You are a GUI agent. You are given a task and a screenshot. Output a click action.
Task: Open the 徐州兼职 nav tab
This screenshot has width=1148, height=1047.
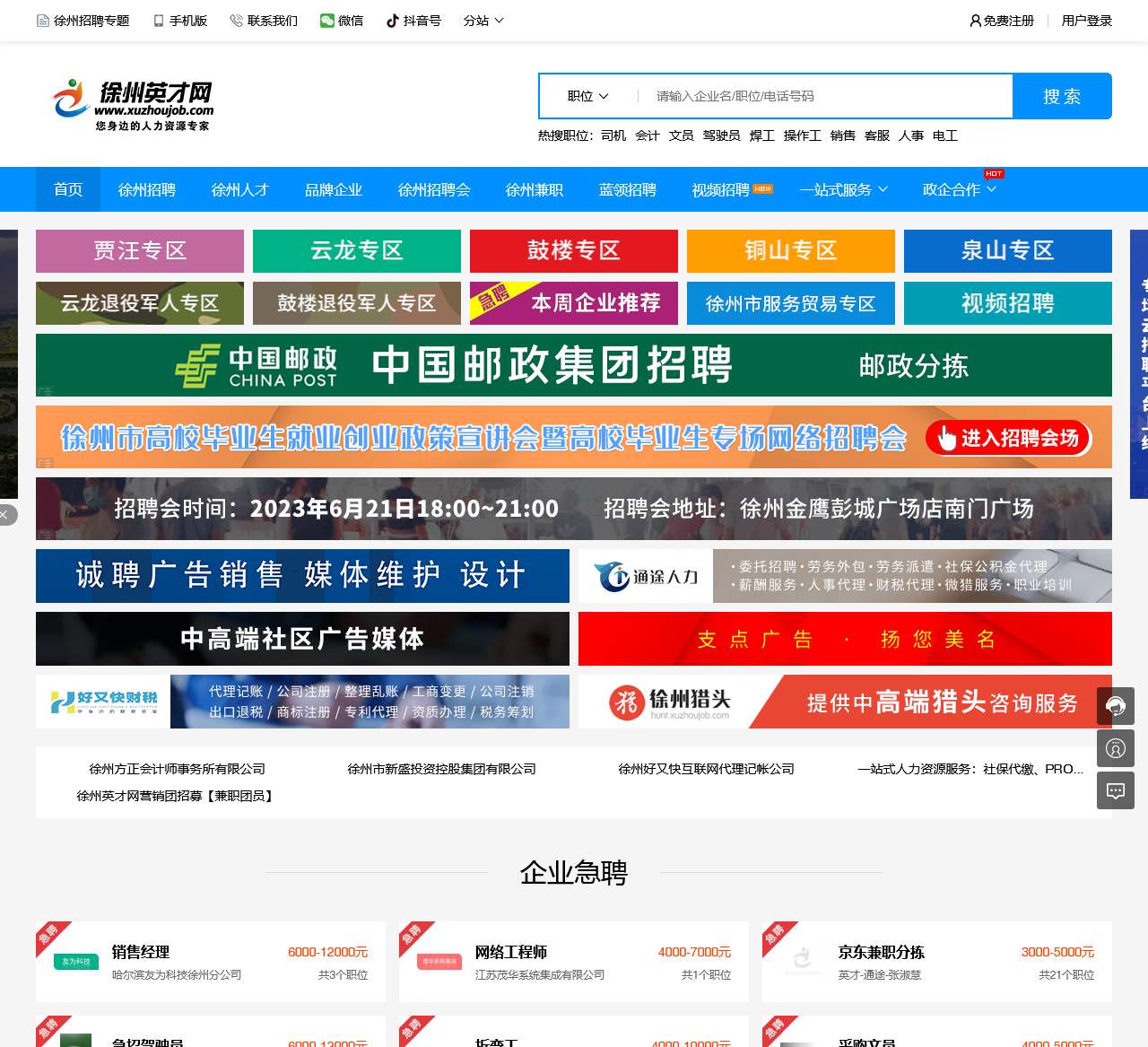[535, 189]
